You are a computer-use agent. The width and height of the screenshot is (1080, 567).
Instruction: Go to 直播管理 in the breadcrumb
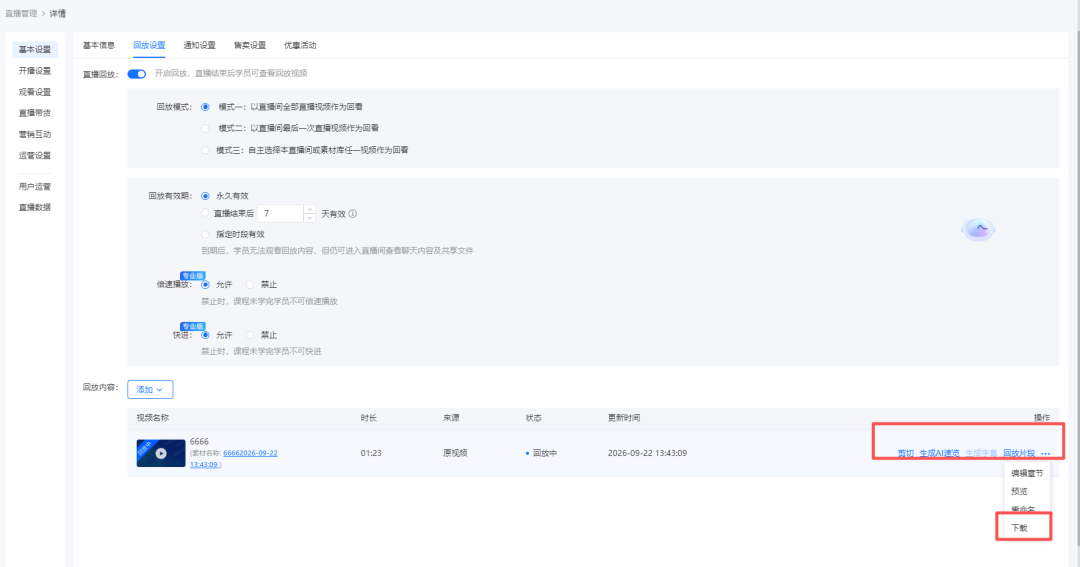[x=21, y=14]
